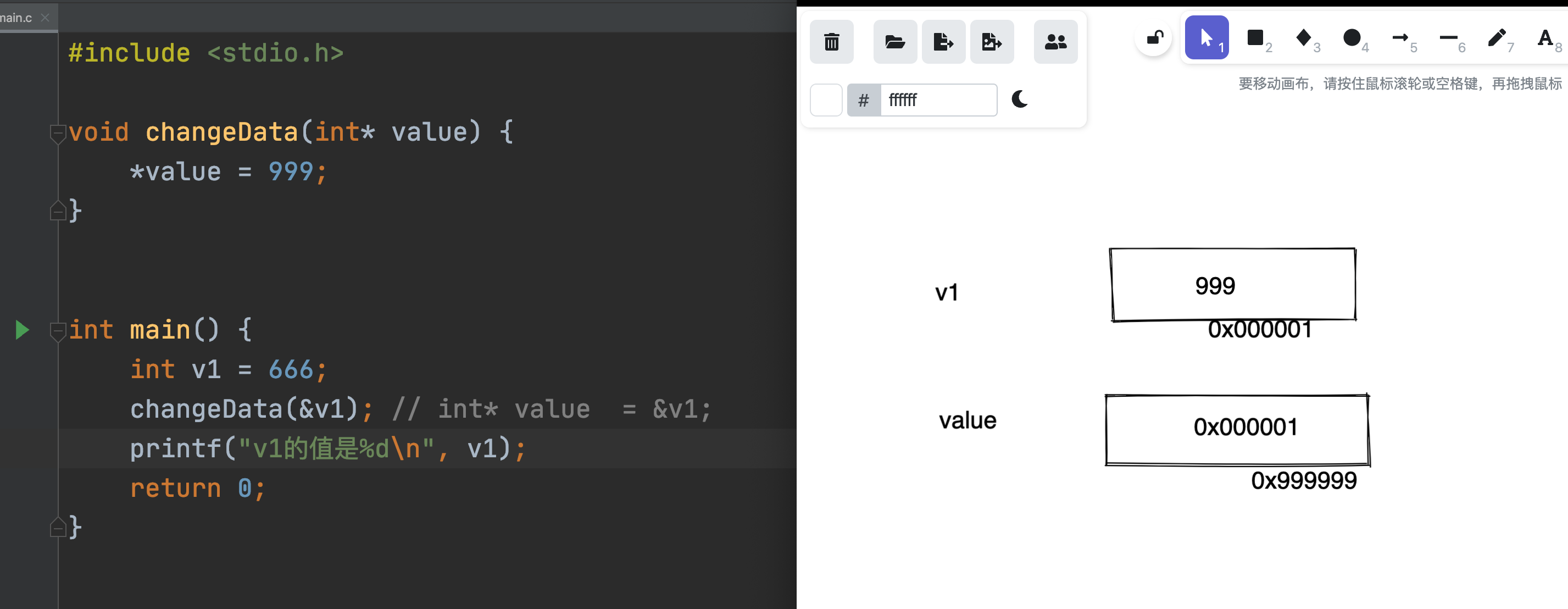Activate the selection arrow tool

(x=1206, y=38)
